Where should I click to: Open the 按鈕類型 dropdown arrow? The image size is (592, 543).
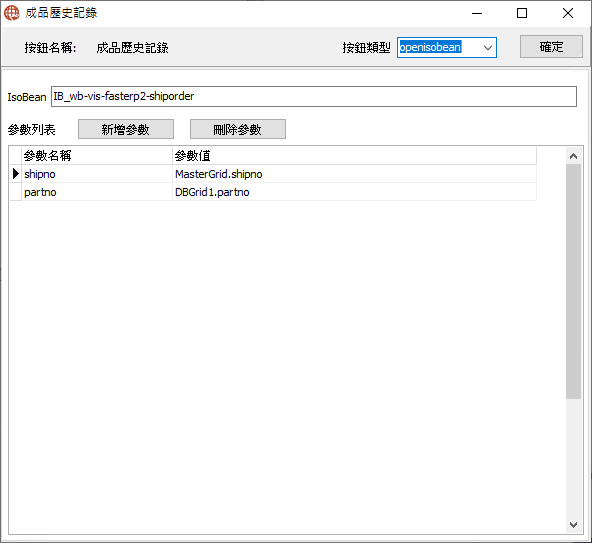coord(487,48)
